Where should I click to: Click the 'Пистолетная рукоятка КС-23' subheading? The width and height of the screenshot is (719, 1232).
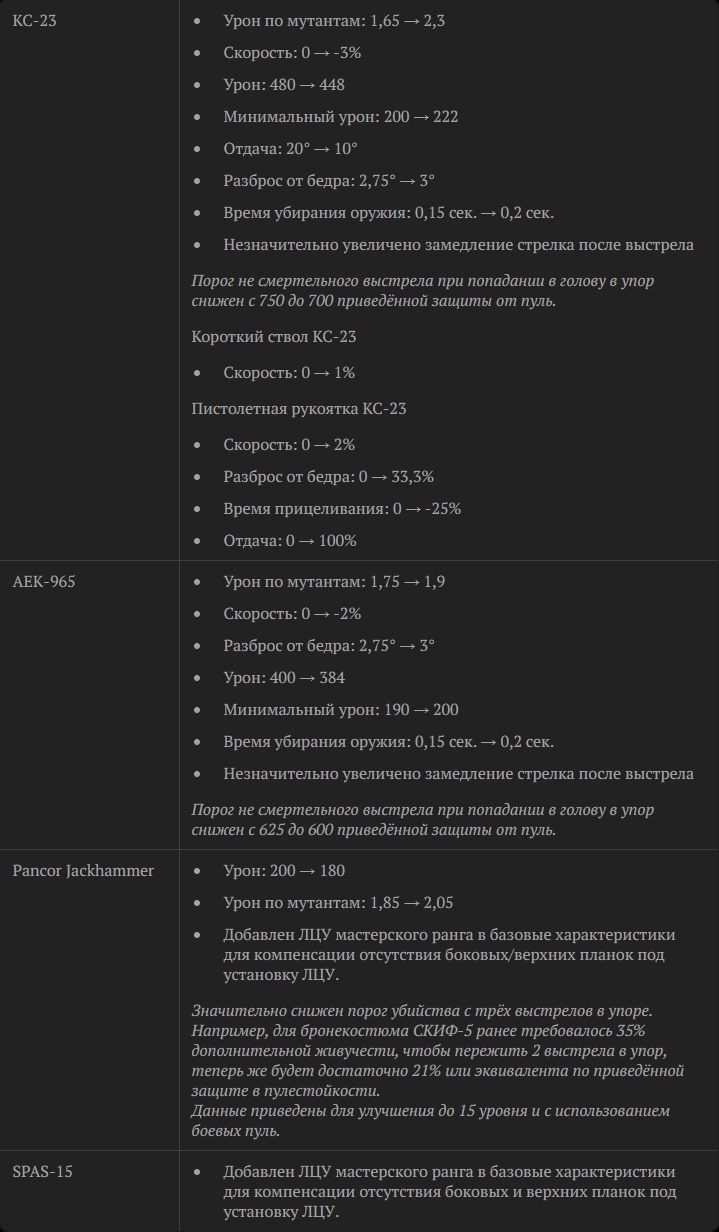[x=299, y=409]
